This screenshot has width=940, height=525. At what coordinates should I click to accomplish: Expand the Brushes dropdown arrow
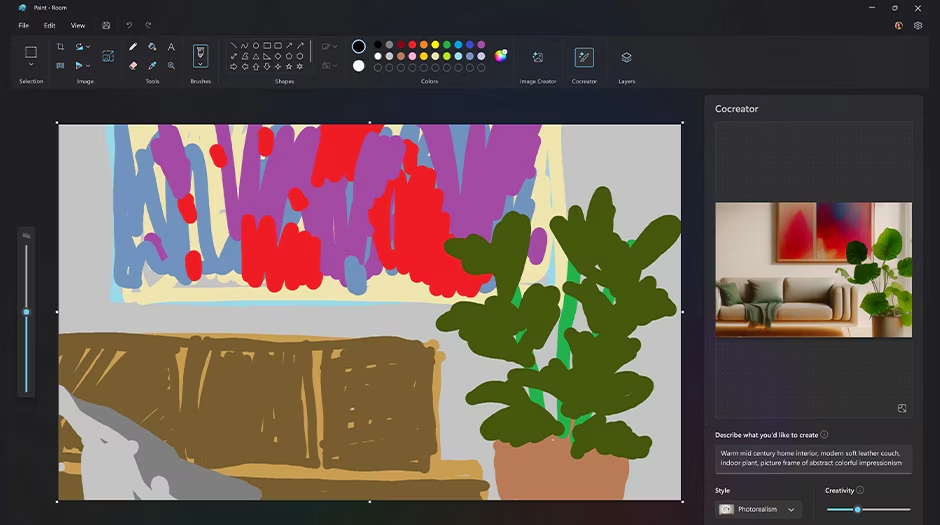click(200, 65)
